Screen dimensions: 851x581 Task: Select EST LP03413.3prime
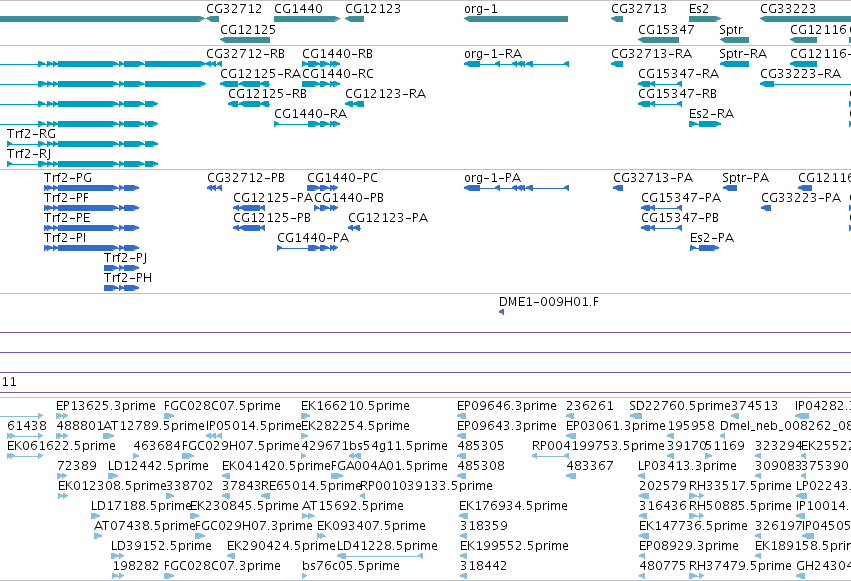688,467
